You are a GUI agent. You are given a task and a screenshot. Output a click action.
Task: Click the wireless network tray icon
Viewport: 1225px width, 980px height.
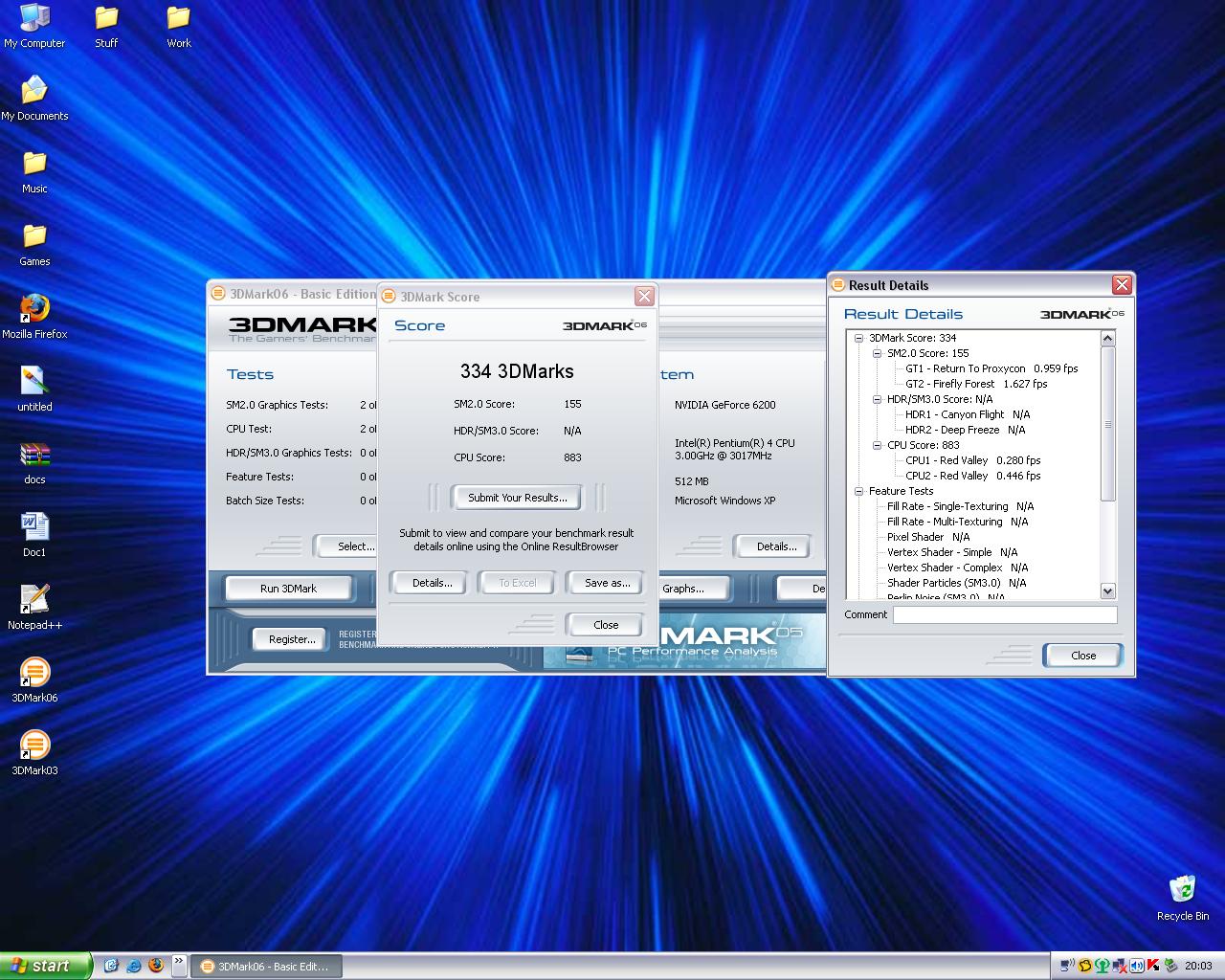pos(1067,966)
